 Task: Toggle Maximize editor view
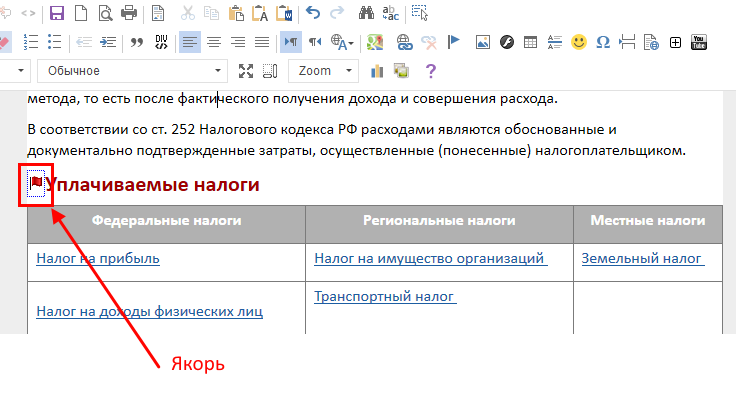(x=245, y=71)
